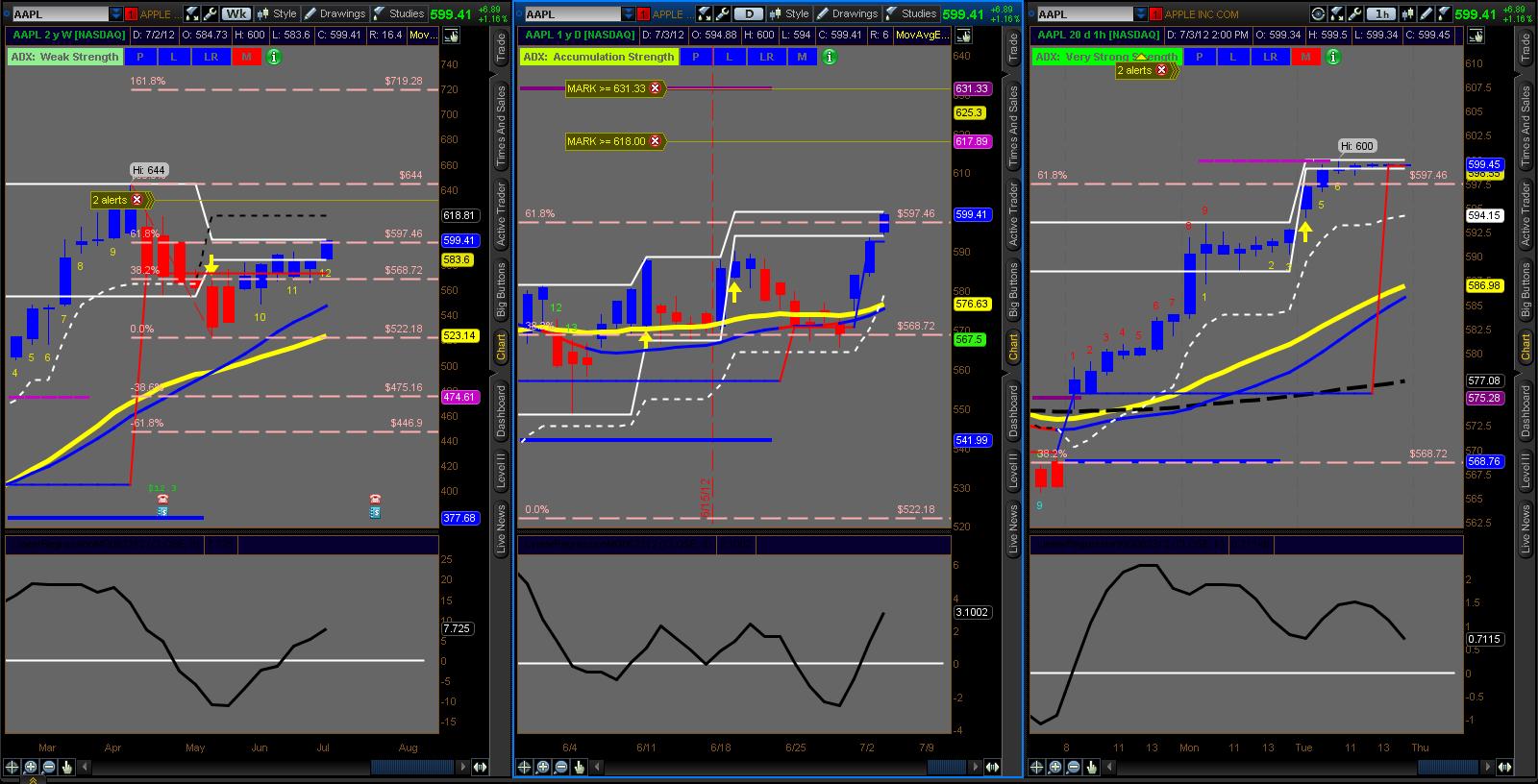
Task: Open chart settings wrench on daily chart
Action: [722, 14]
